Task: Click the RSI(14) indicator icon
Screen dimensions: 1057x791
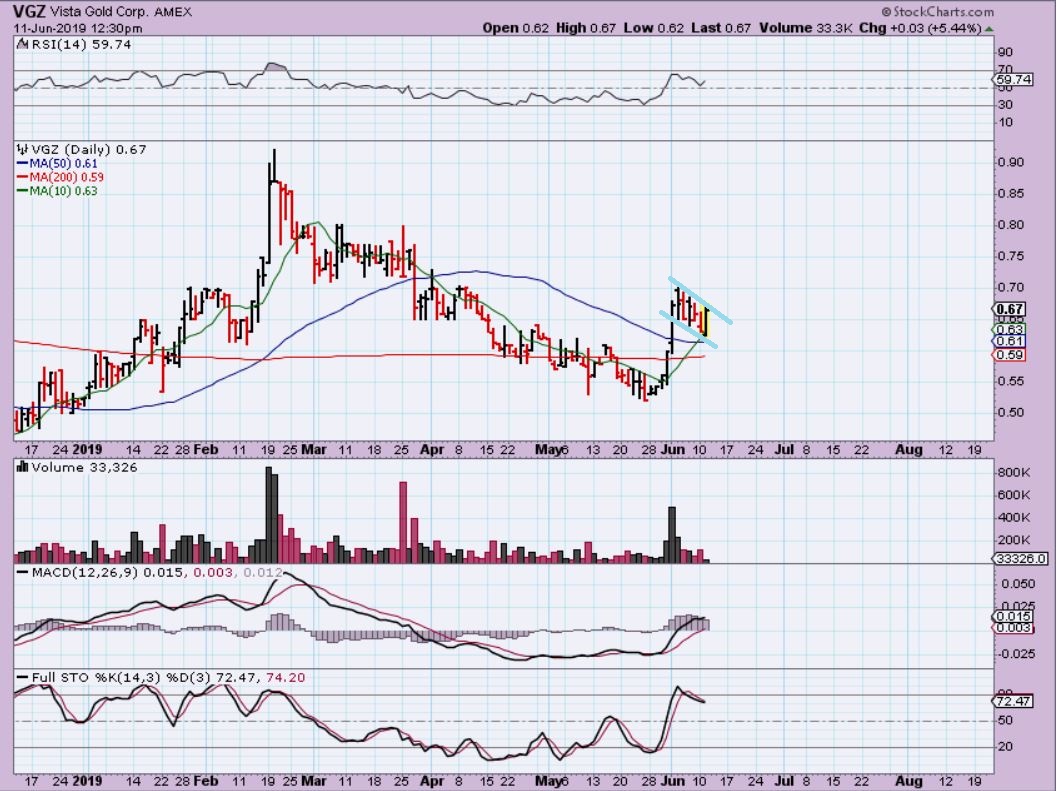Action: point(22,45)
